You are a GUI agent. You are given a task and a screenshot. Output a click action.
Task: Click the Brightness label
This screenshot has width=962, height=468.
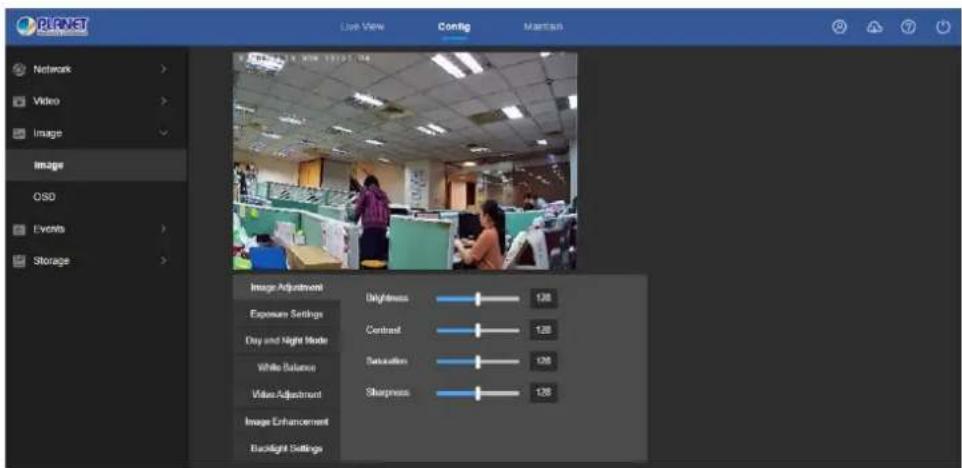387,299
